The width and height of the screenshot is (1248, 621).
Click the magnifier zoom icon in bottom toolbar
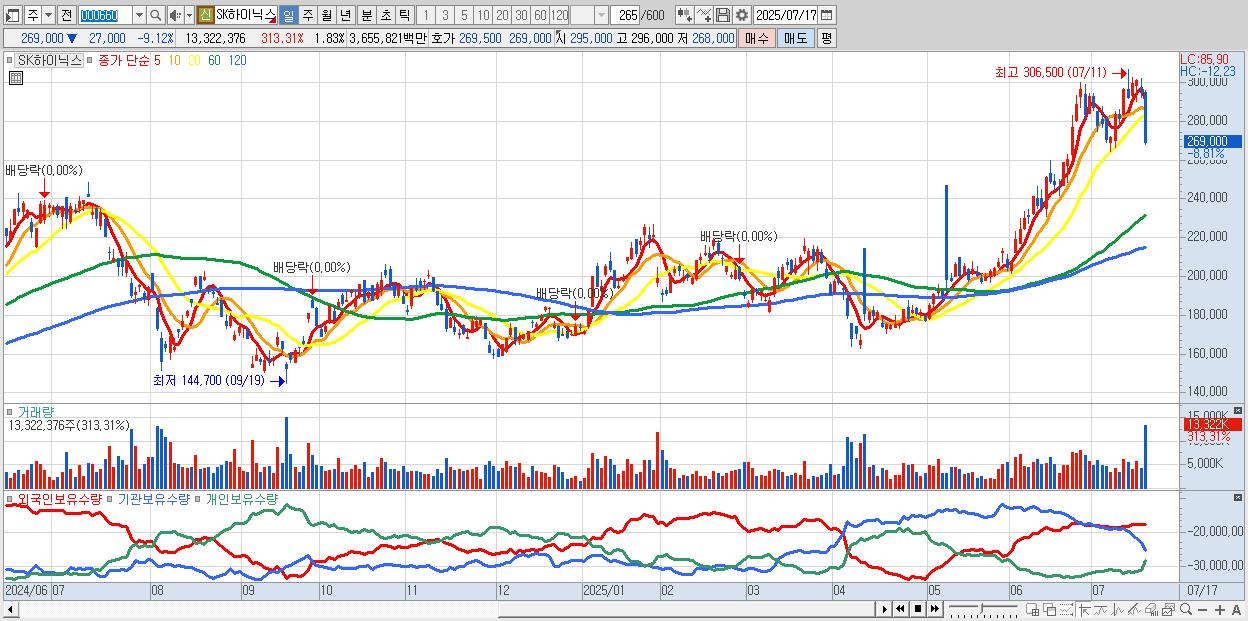[x=1186, y=609]
